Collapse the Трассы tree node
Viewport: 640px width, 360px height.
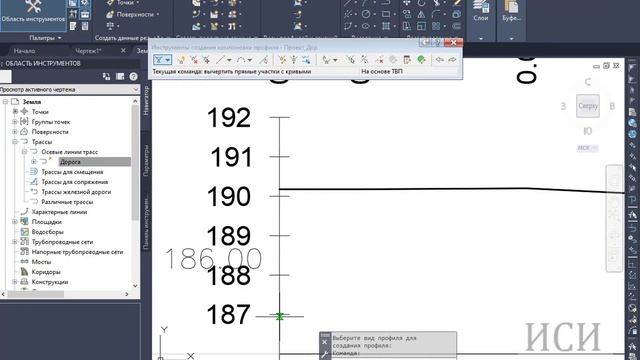point(15,142)
